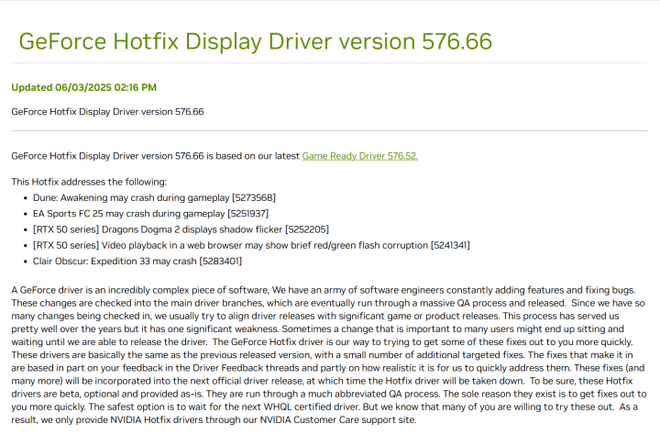
Task: Click the bug ID [5241341]
Action: [450, 246]
